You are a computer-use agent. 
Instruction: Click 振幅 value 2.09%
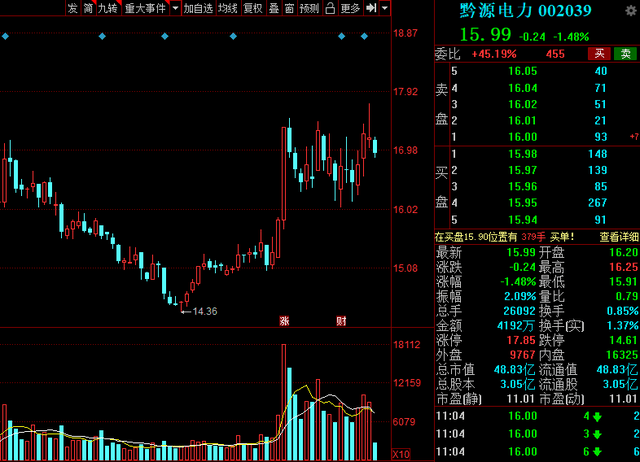[x=520, y=296]
